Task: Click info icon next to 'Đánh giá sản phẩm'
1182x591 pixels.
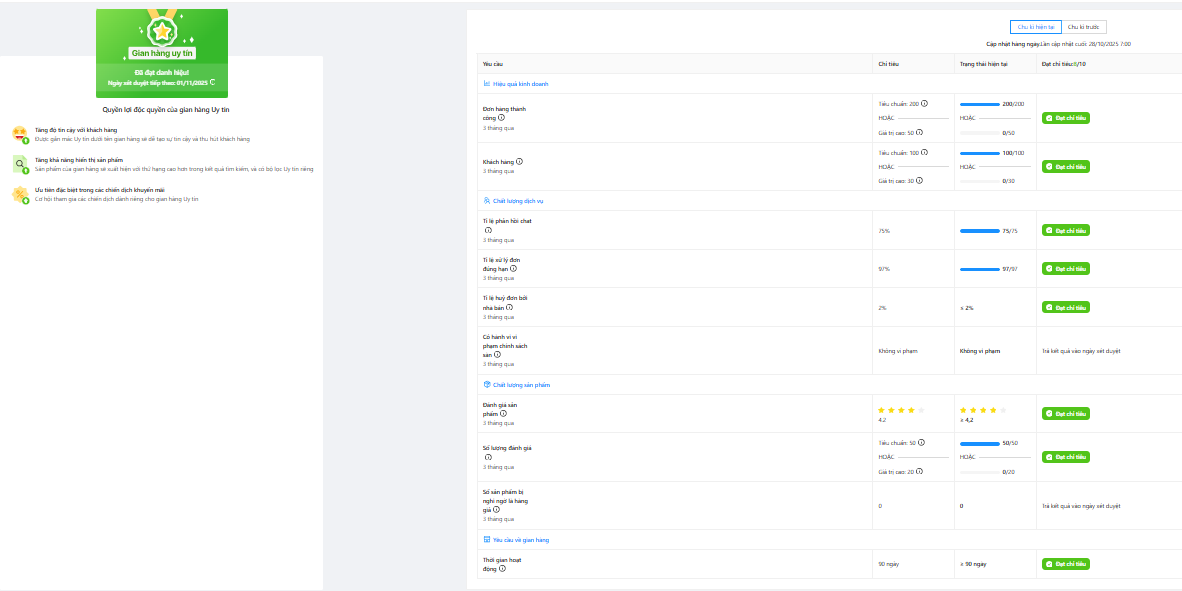Action: (x=503, y=413)
